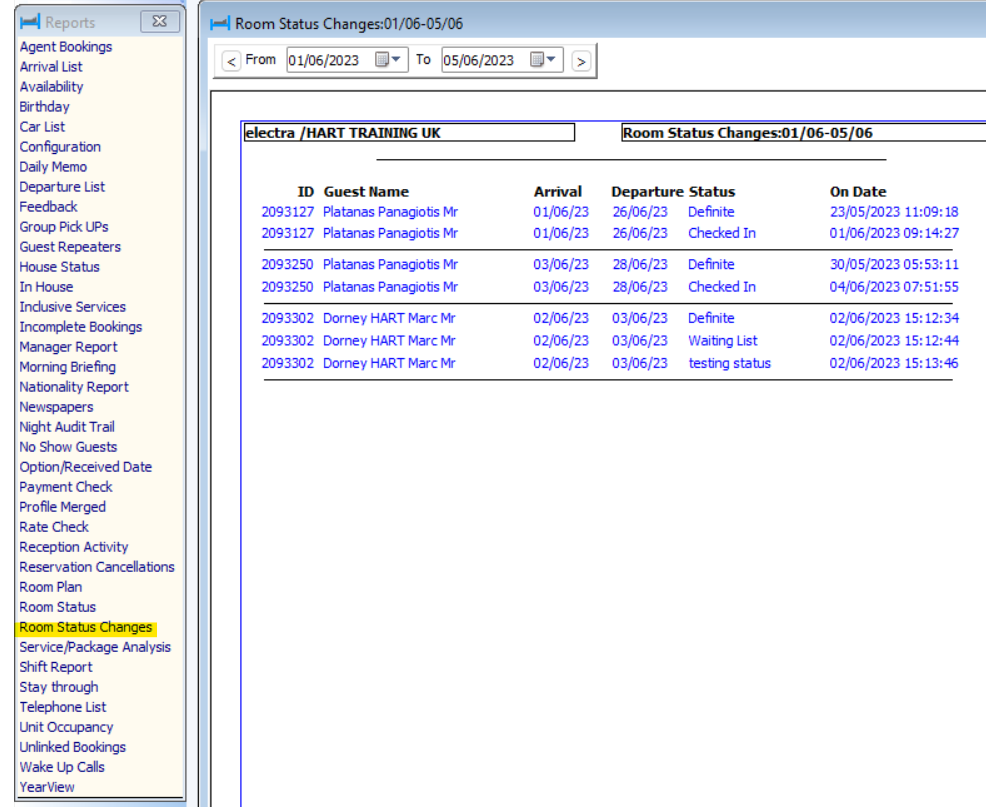Open Night Audit Trail report
Viewport: 986px width, 807px height.
click(67, 427)
